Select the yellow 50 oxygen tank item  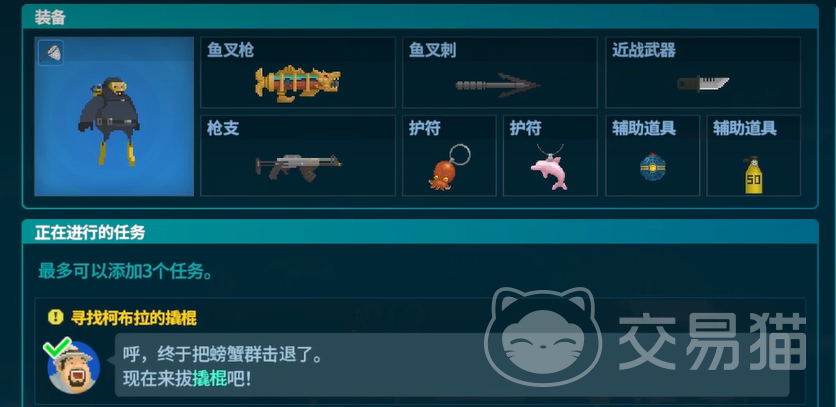pyautogui.click(x=753, y=175)
